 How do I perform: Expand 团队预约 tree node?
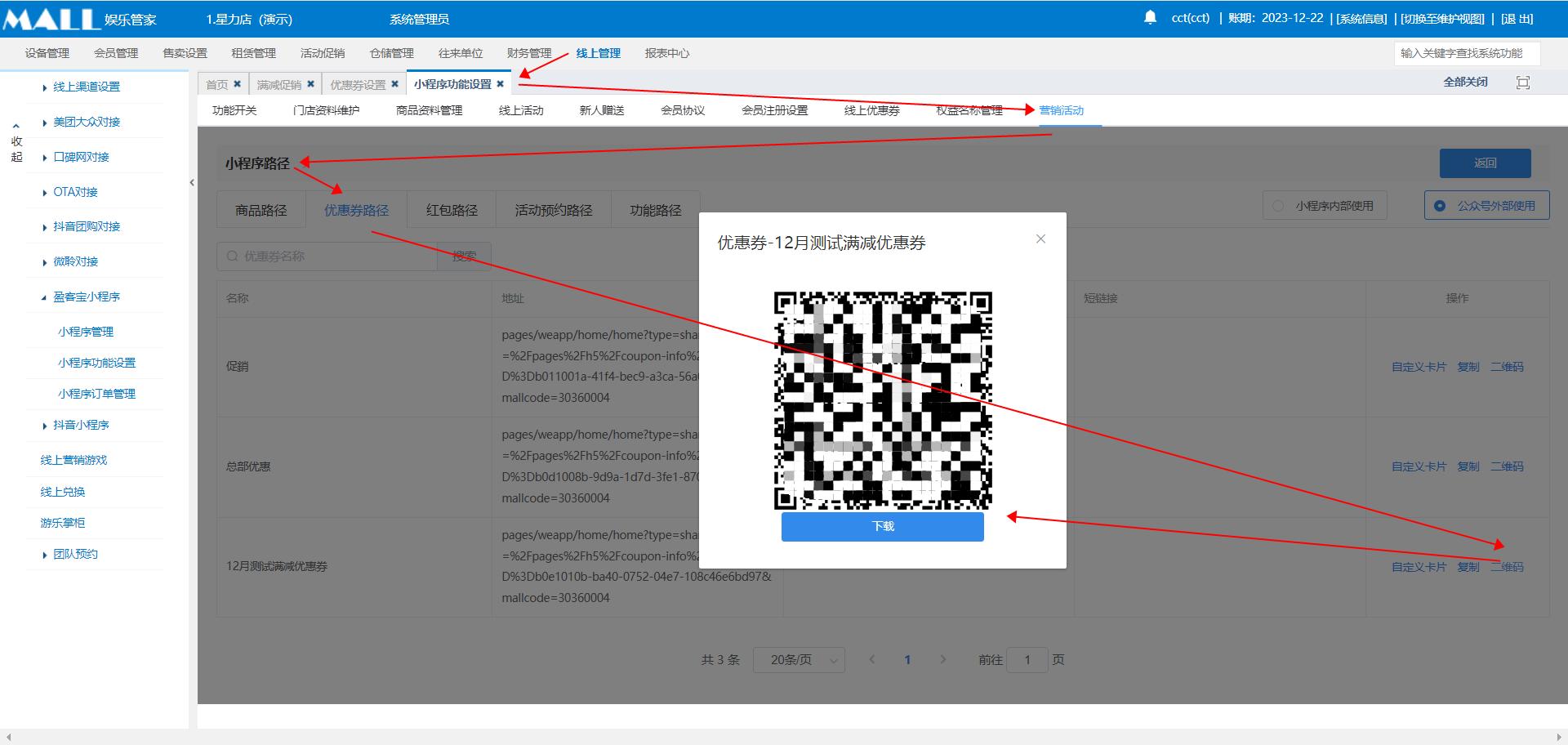pos(44,555)
